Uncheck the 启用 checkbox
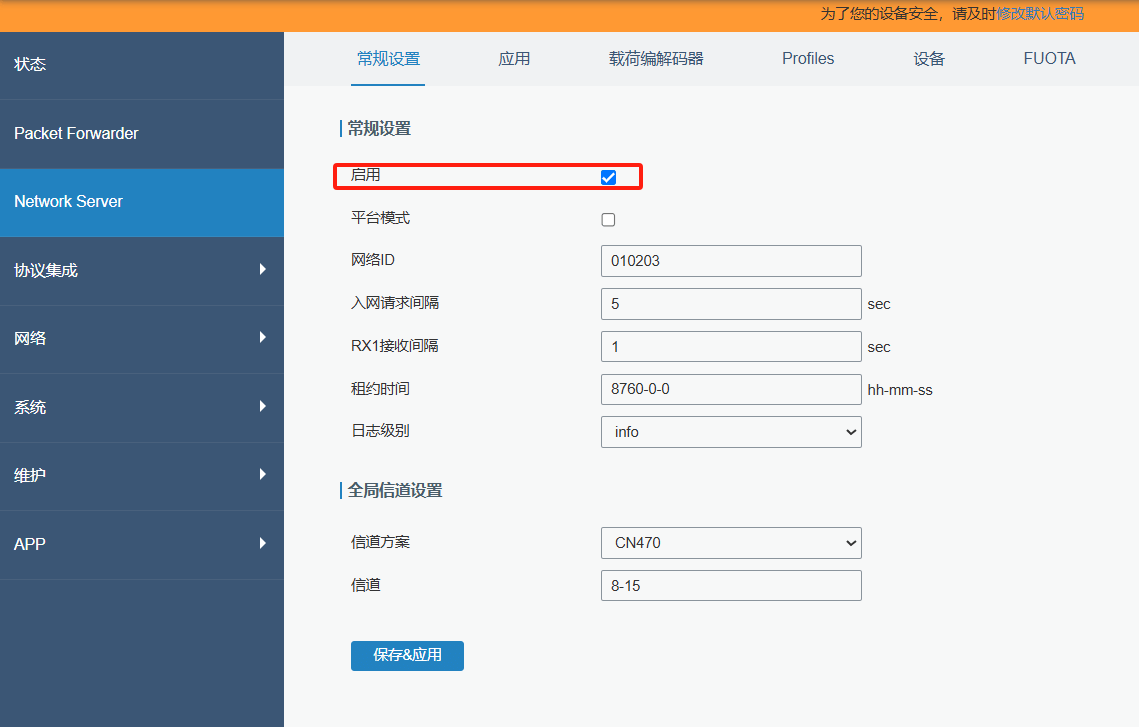This screenshot has height=727, width=1139. point(608,177)
